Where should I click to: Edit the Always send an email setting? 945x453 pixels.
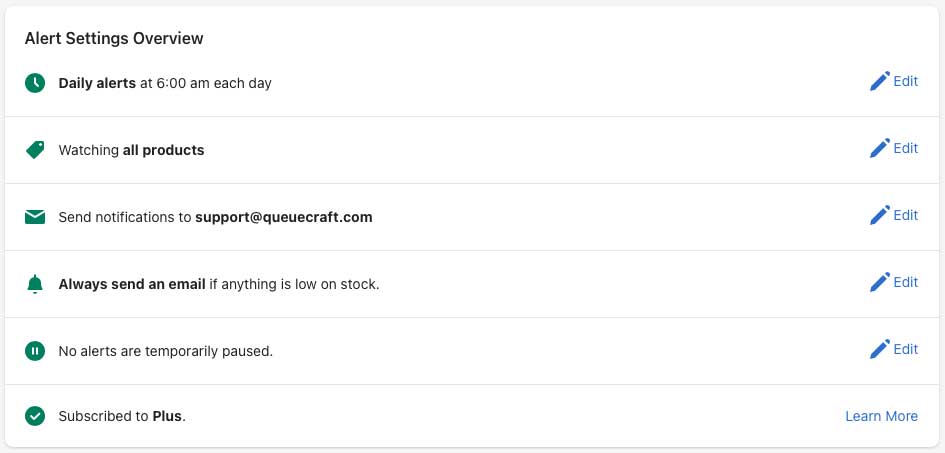pyautogui.click(x=894, y=282)
